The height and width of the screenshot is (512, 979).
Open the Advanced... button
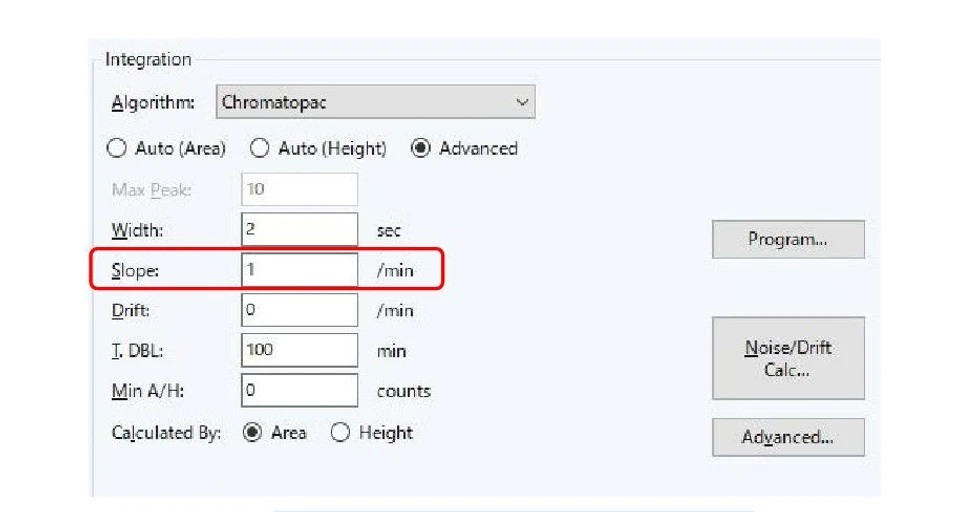(788, 437)
